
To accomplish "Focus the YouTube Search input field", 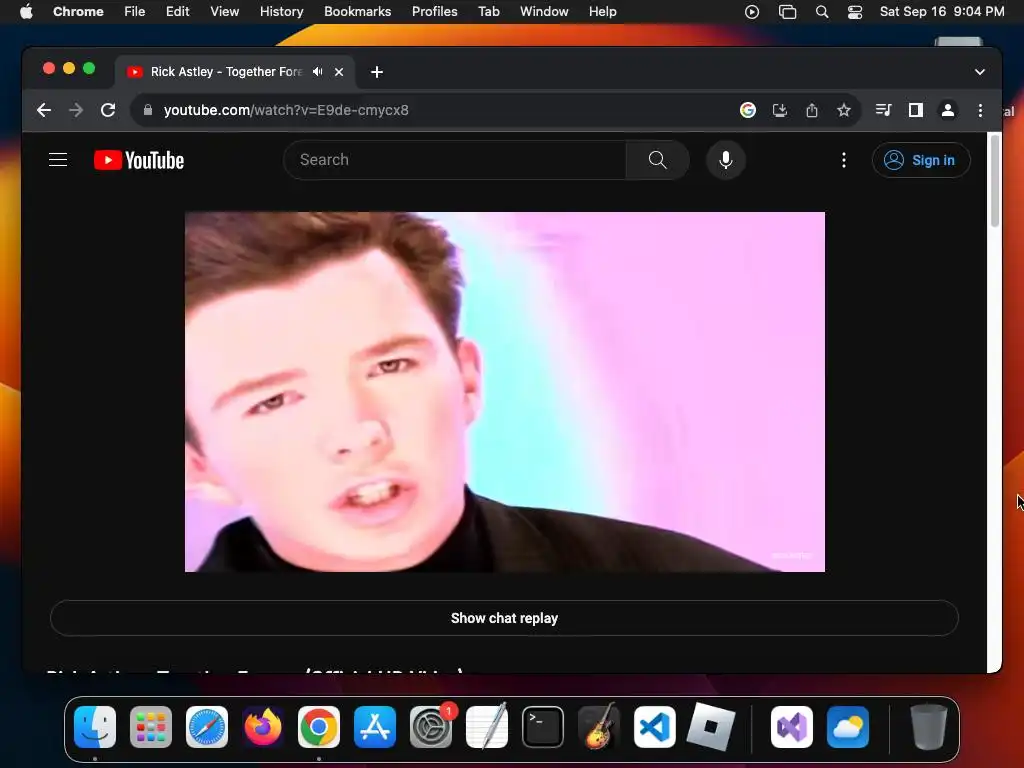I will [455, 160].
